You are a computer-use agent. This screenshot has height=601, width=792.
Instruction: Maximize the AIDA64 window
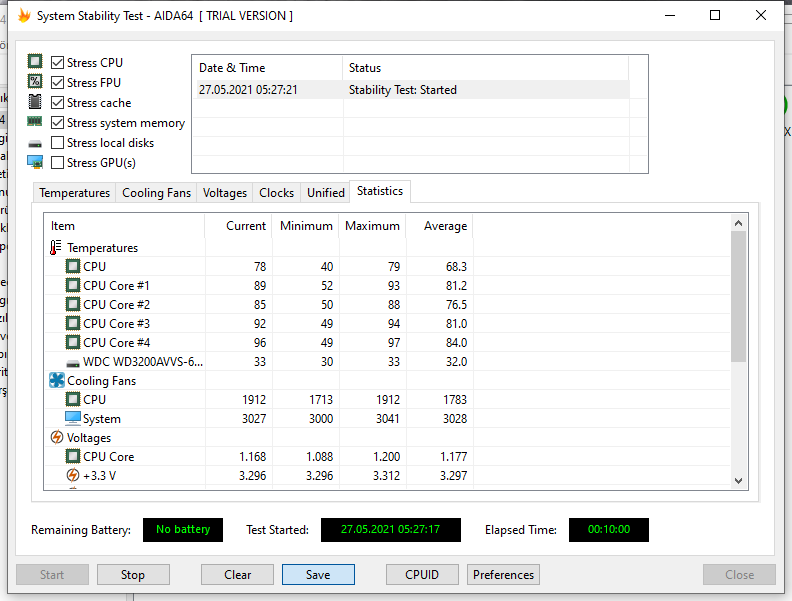[715, 15]
